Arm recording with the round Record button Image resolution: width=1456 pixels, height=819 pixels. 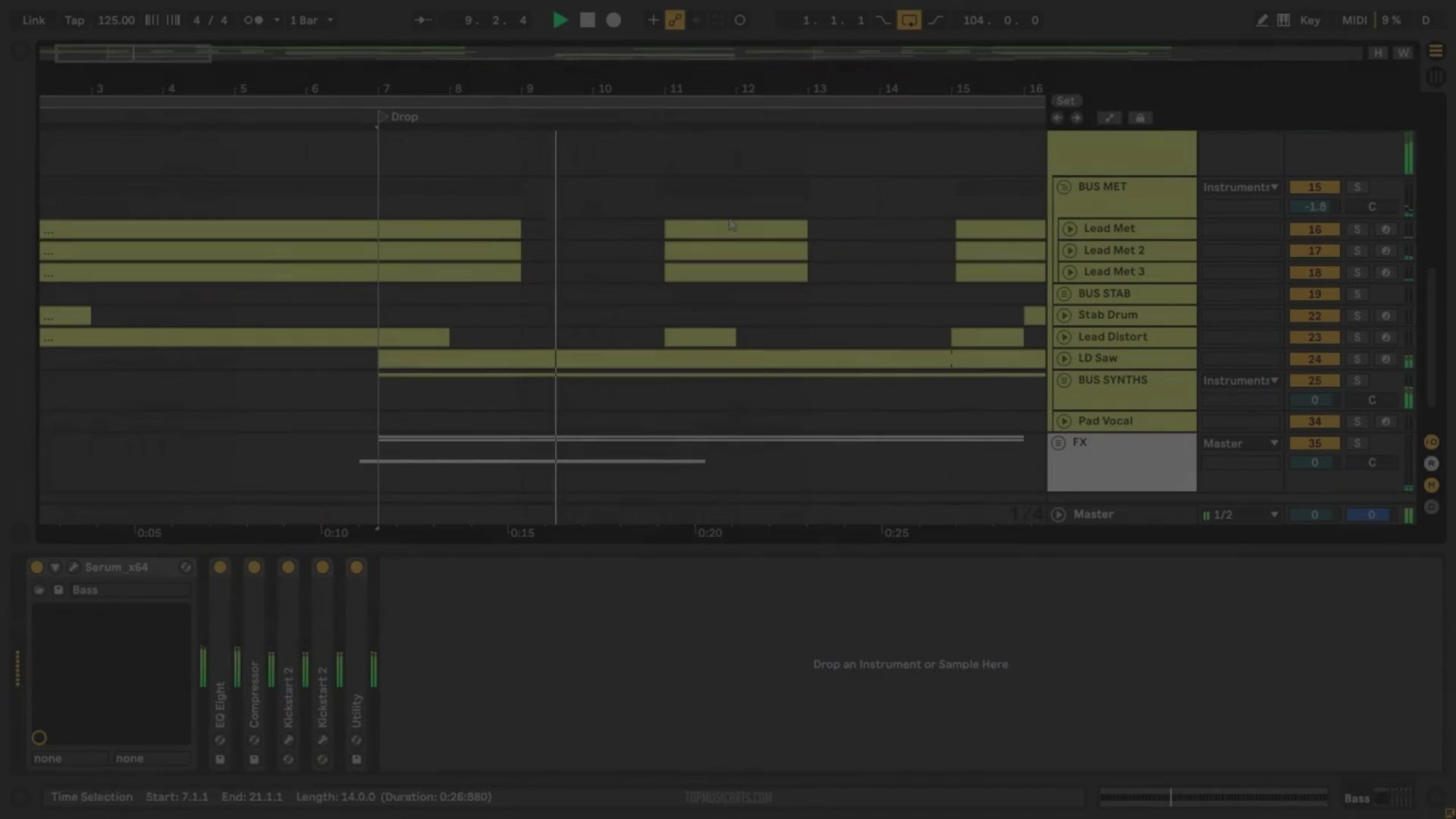coord(613,20)
